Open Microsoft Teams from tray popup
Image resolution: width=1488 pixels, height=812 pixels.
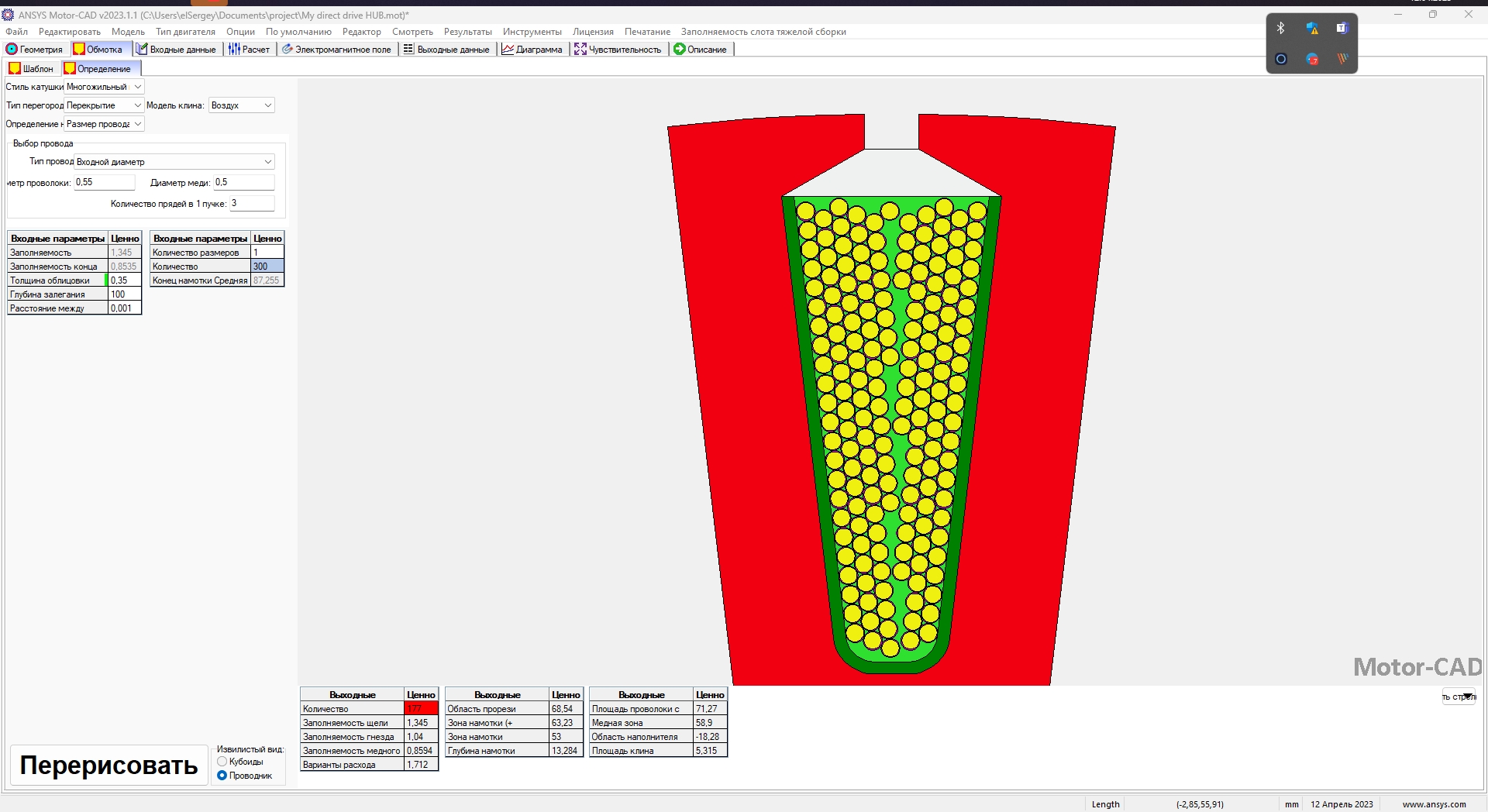tap(1342, 28)
